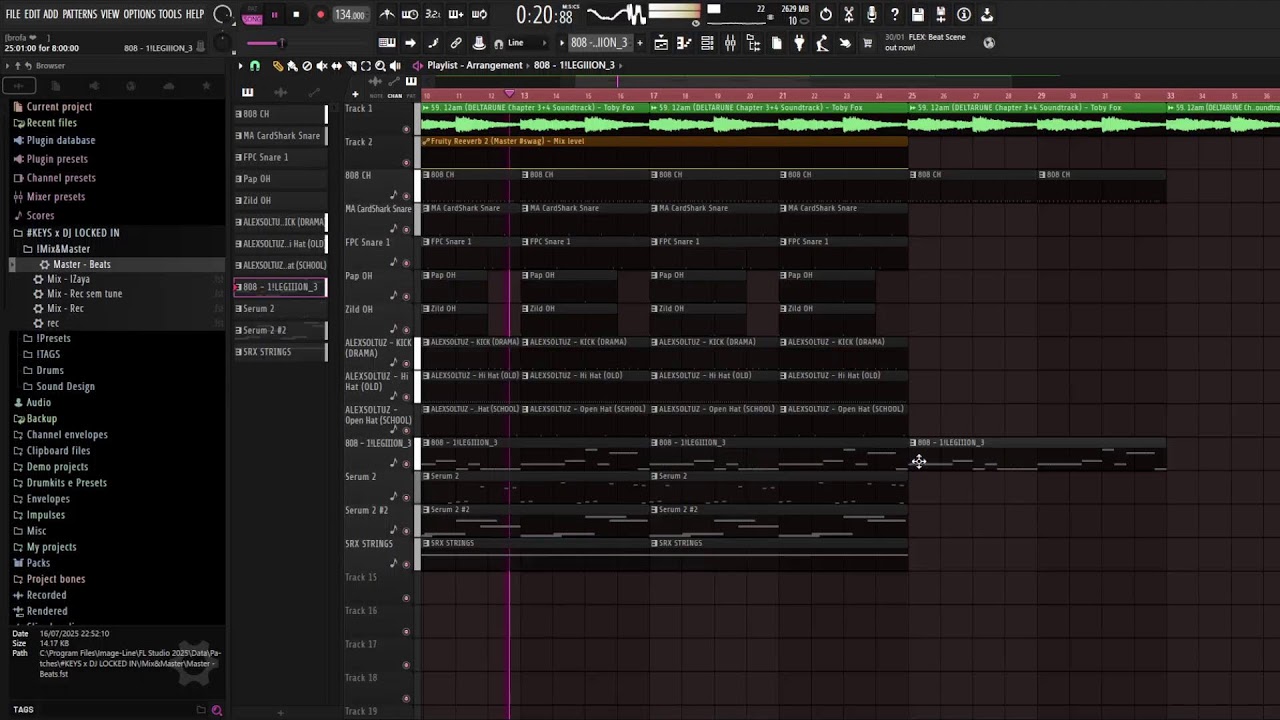Toggle overdub blend recording
This screenshot has width=1280, height=720.
point(456,14)
